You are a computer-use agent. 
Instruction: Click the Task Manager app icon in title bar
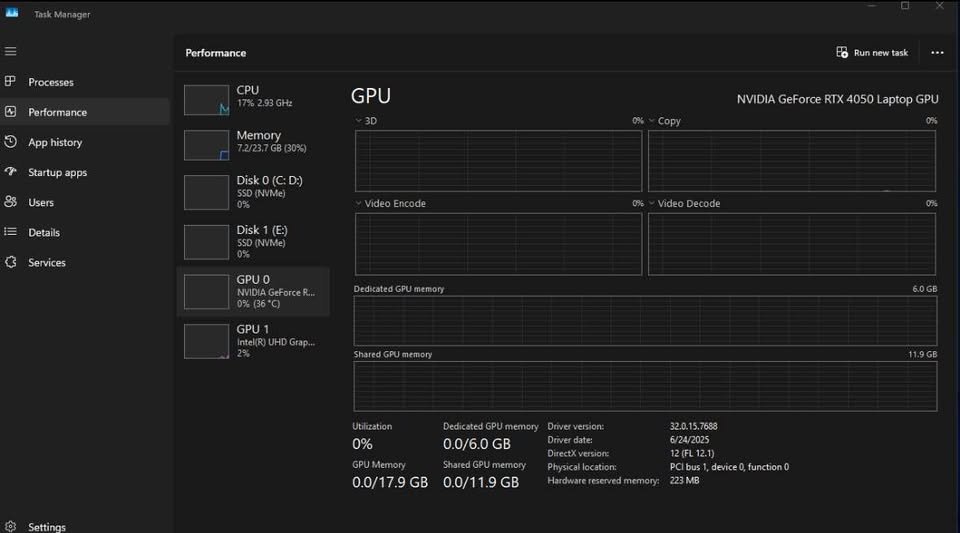point(12,13)
